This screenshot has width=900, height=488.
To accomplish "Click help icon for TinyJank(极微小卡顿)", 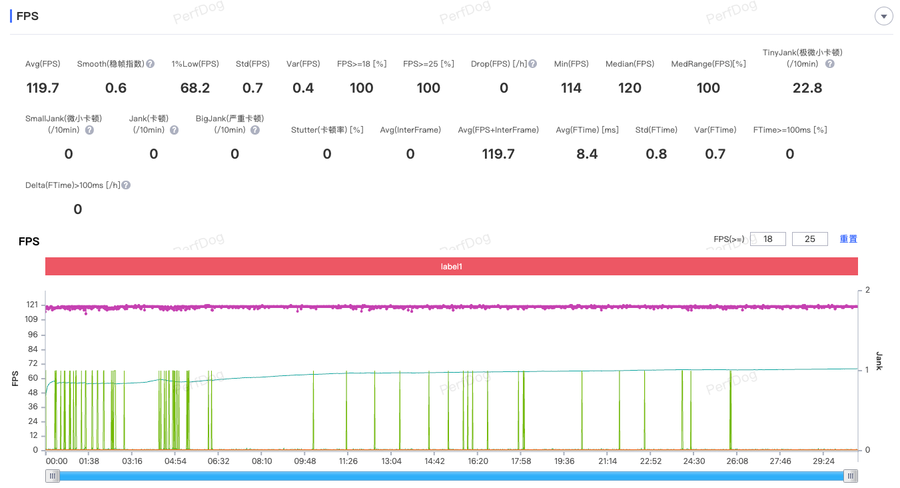I will [830, 64].
